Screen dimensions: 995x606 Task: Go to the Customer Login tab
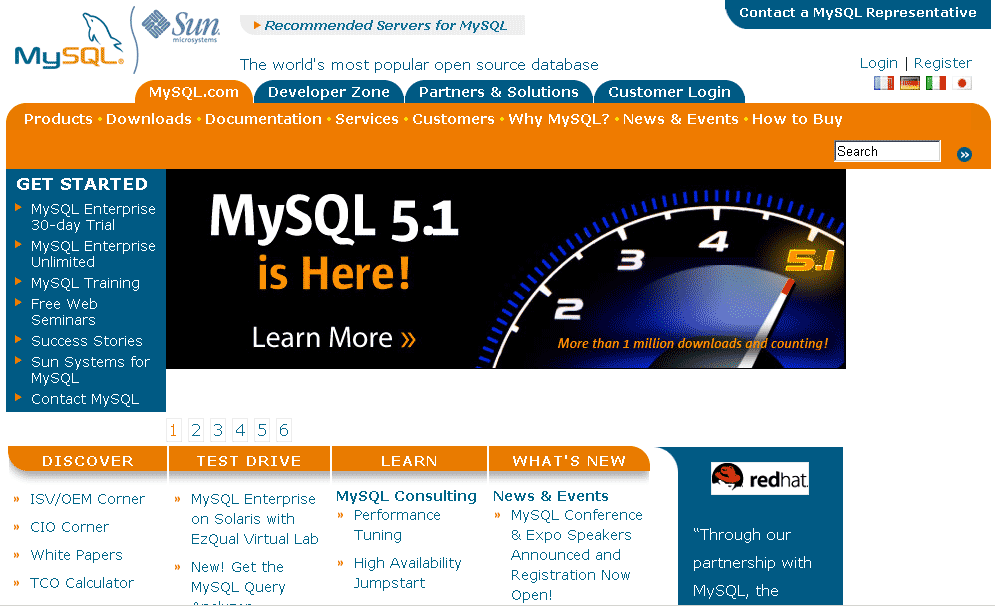[669, 92]
